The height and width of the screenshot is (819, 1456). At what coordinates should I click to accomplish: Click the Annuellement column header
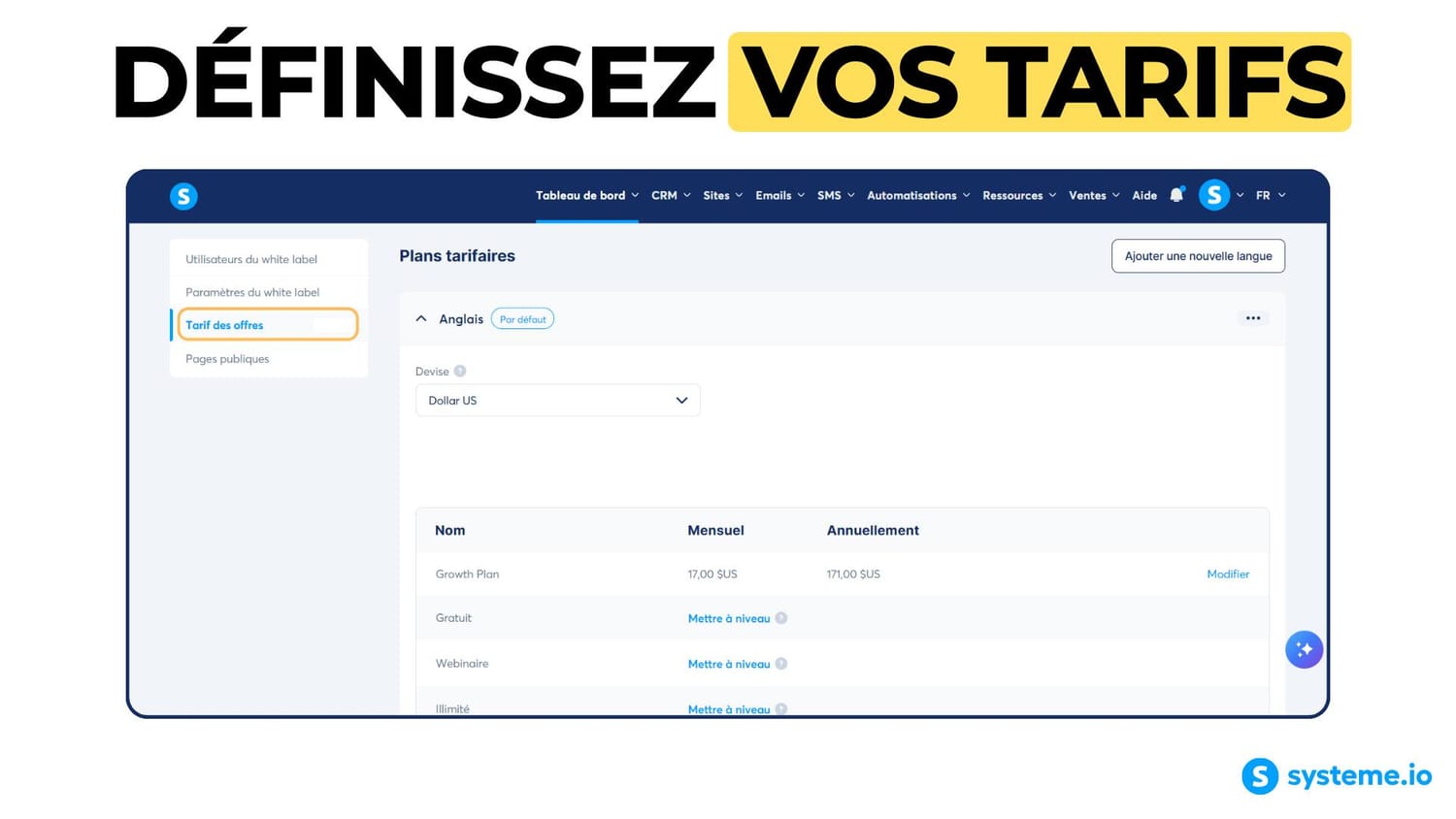pos(873,530)
